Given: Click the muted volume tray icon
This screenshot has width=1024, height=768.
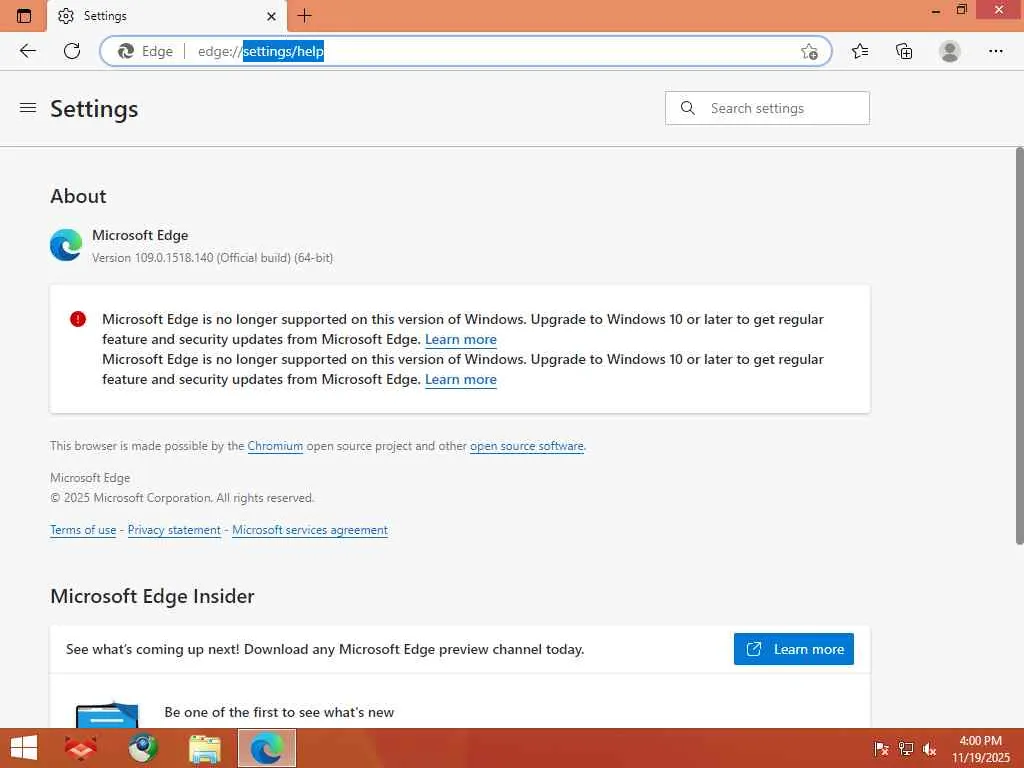Looking at the screenshot, I should [x=929, y=749].
